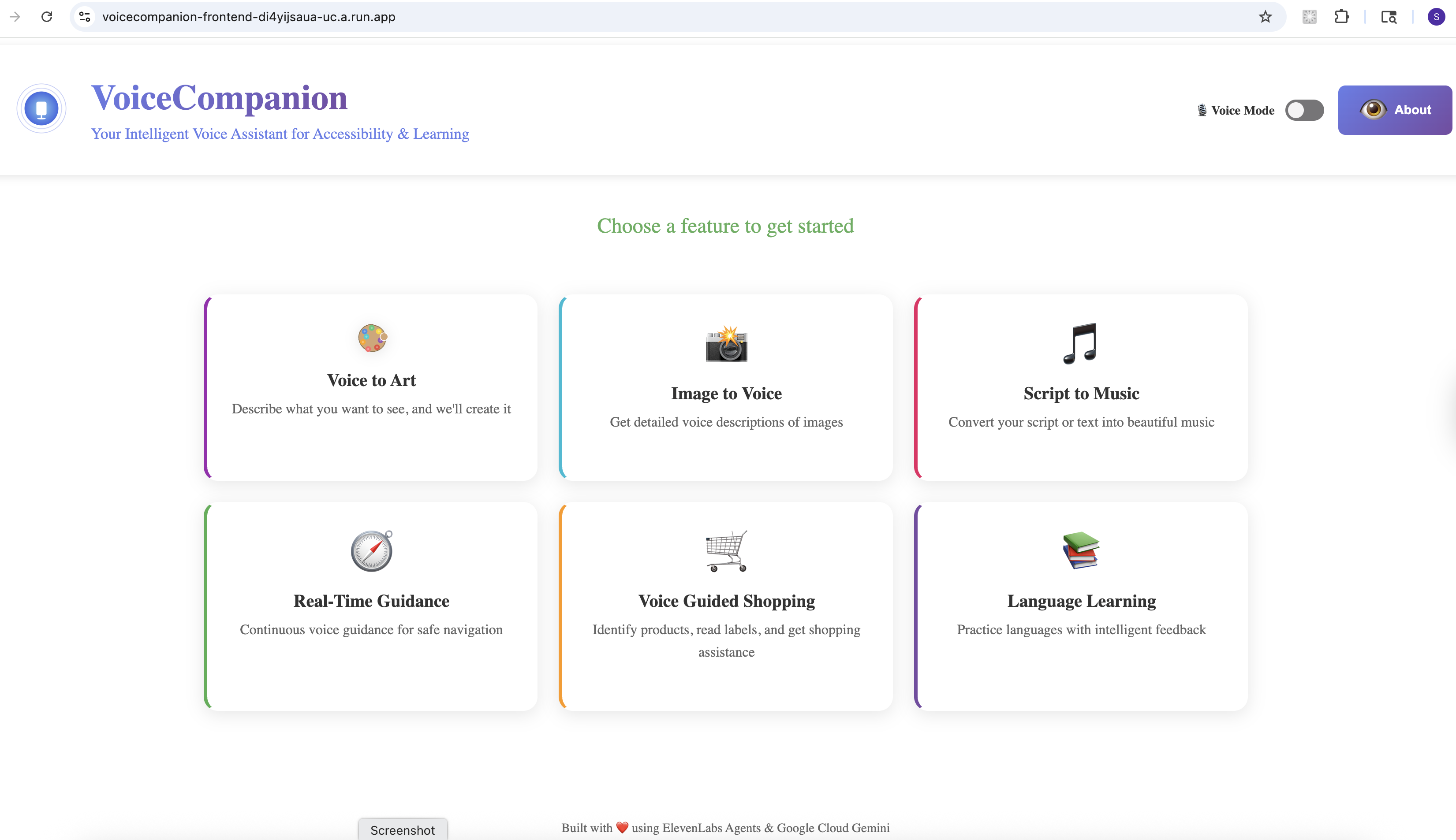Viewport: 1456px width, 840px height.
Task: Start Language Learning title
Action: tap(1081, 601)
